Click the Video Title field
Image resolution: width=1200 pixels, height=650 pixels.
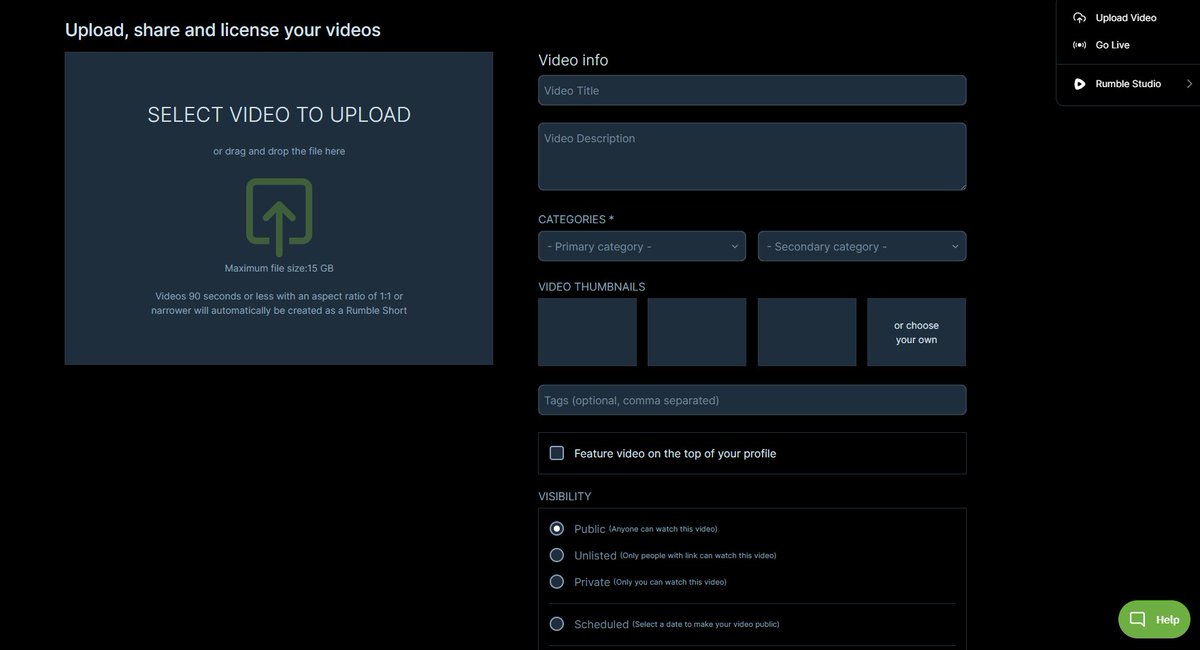pos(752,90)
